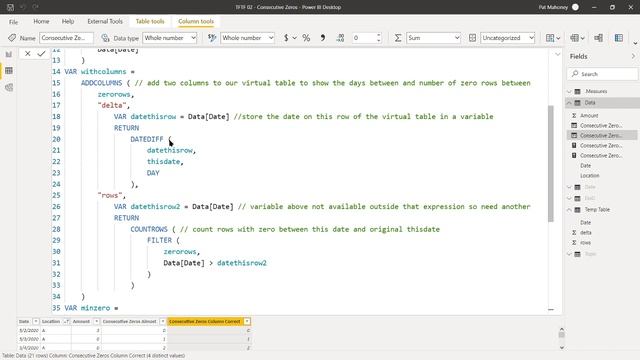Open the External Tools tab

click(x=105, y=21)
